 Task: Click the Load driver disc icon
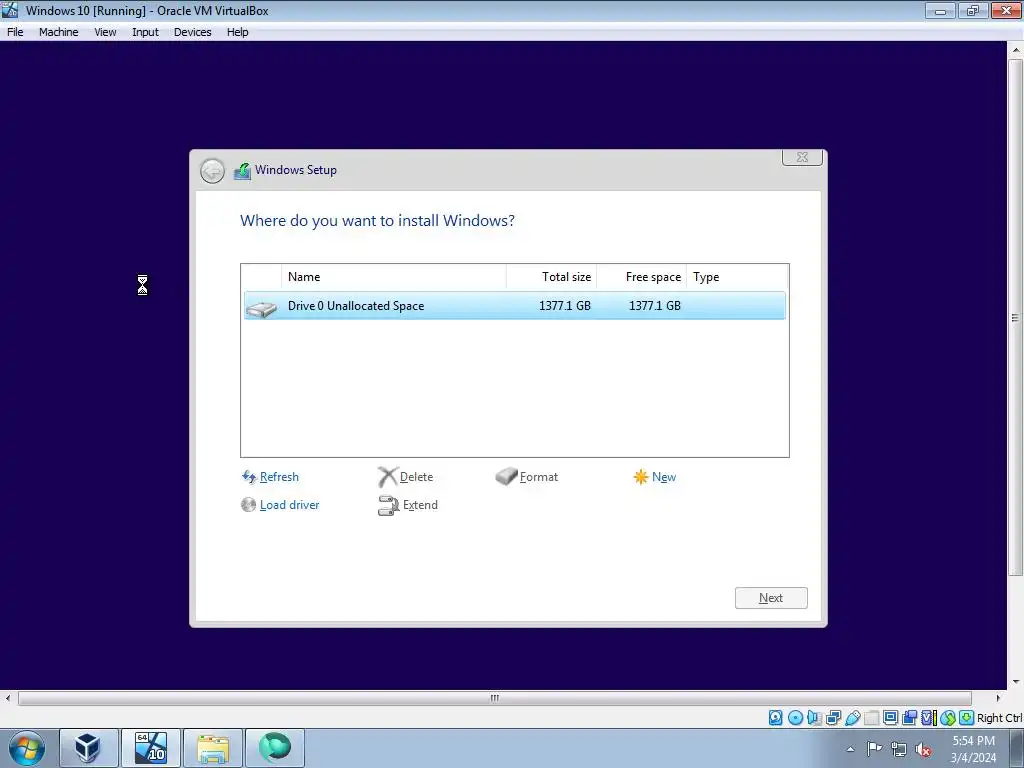248,505
